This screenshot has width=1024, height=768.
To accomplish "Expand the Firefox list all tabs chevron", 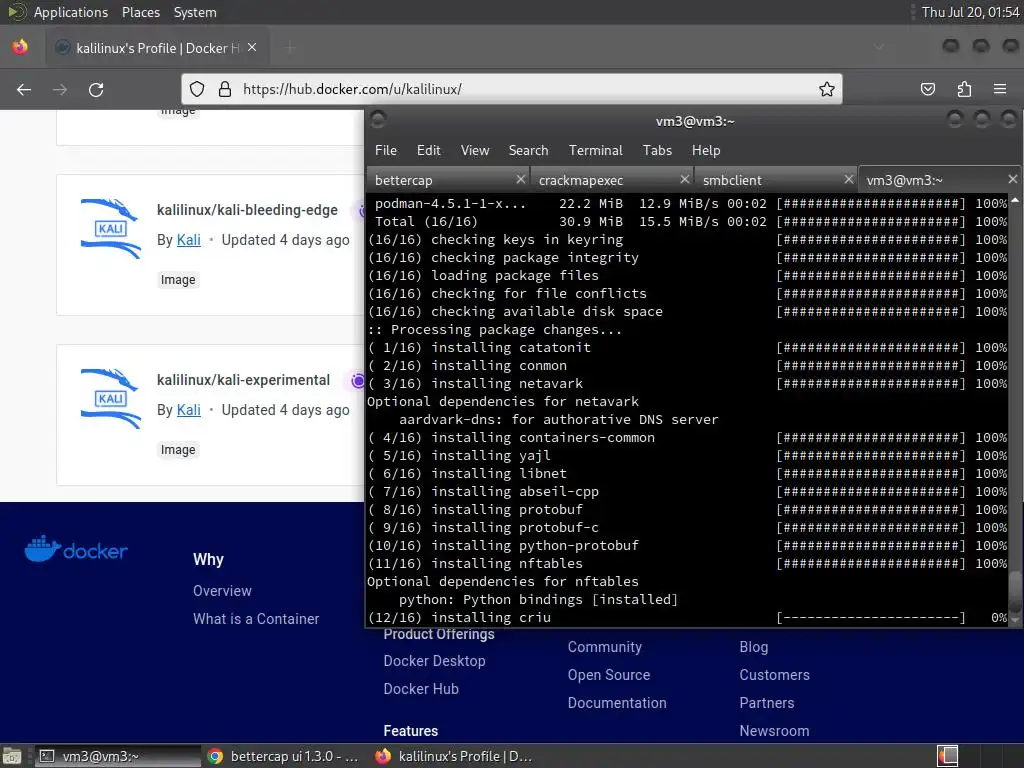I will click(879, 47).
